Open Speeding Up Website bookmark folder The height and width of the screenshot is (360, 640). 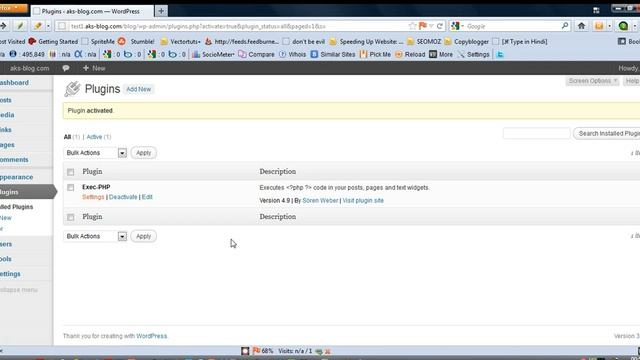[366, 42]
